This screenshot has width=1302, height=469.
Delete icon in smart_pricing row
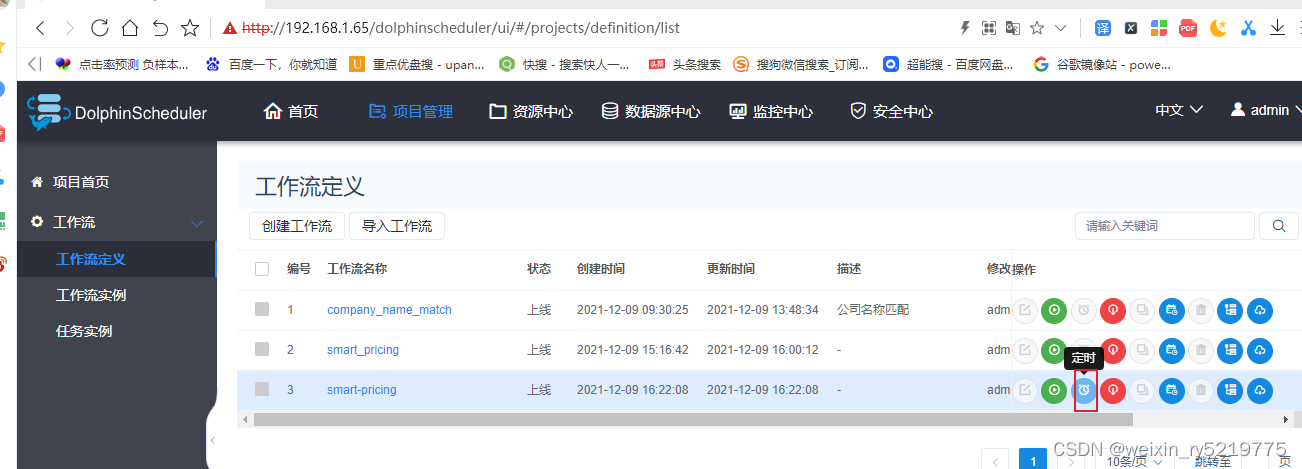1201,350
